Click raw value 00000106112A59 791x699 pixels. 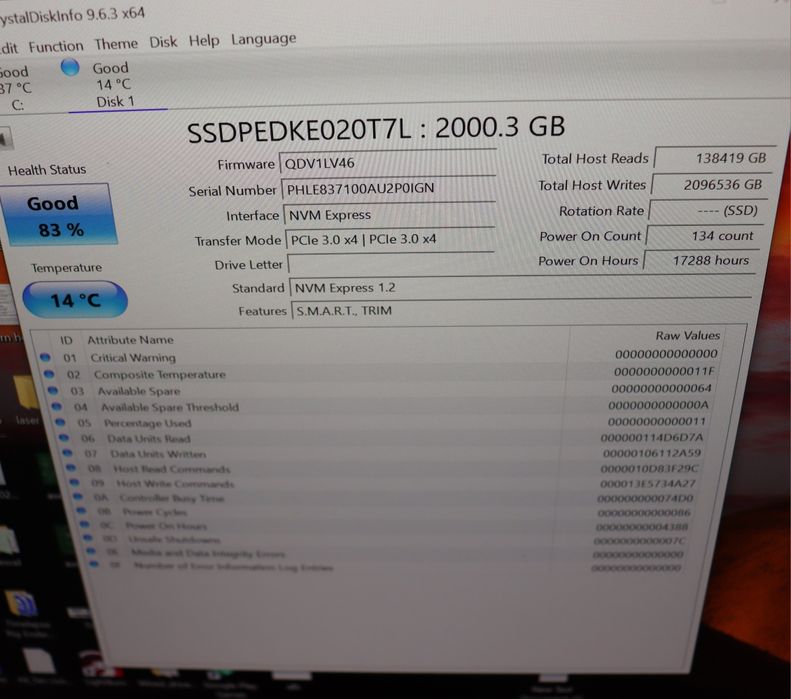tap(652, 453)
